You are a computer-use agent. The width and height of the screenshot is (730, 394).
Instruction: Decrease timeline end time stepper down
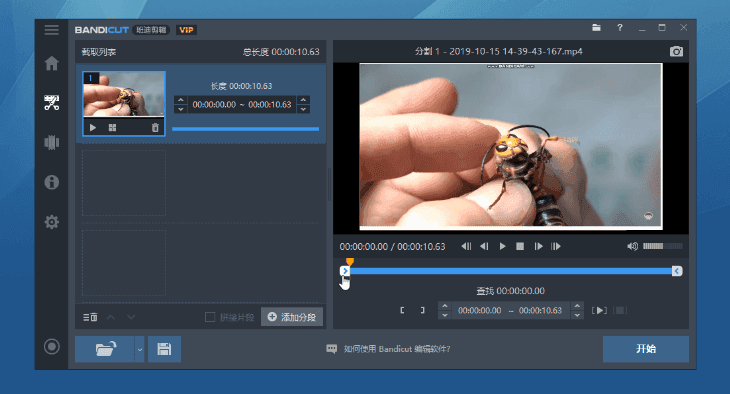click(x=577, y=315)
